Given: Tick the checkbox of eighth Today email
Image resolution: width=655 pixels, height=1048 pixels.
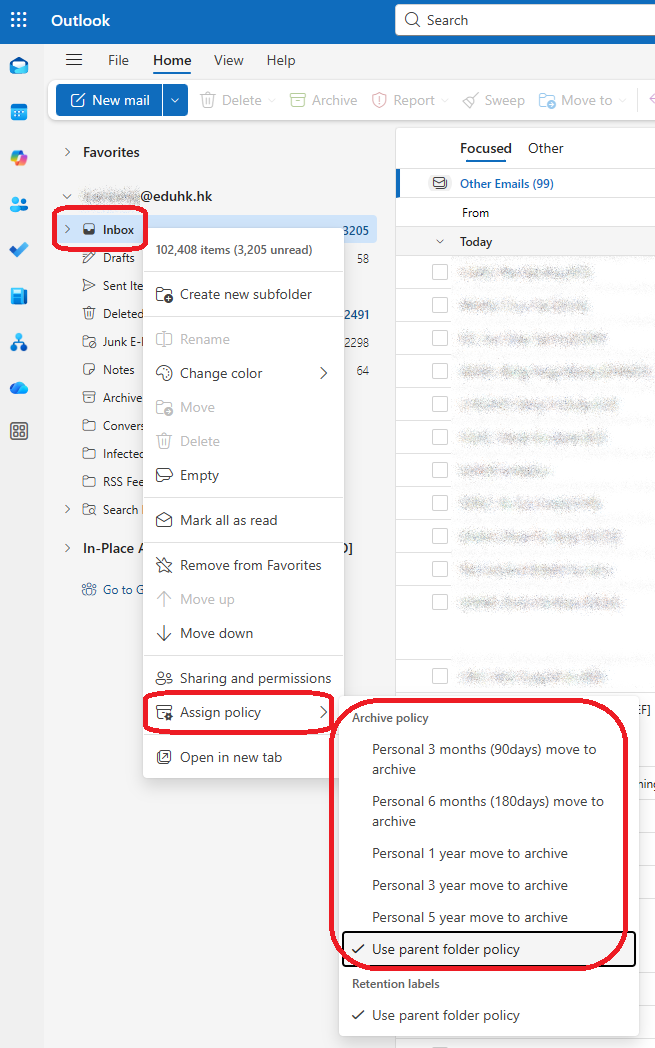Looking at the screenshot, I should 440,503.
